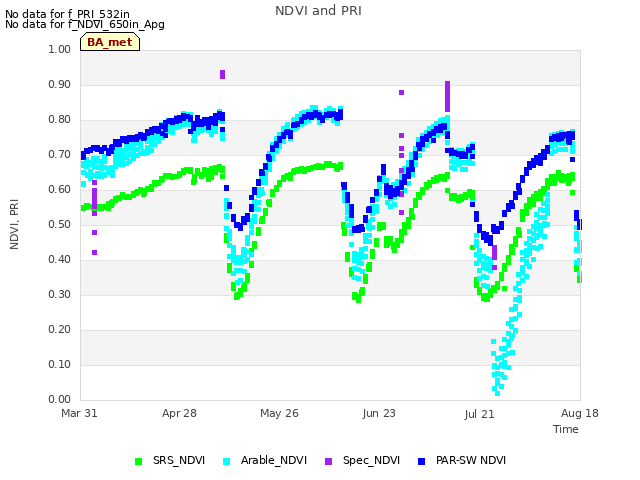Click the 0.10 y-axis tick label
Viewport: 640px width, 480px height.
pos(60,364)
